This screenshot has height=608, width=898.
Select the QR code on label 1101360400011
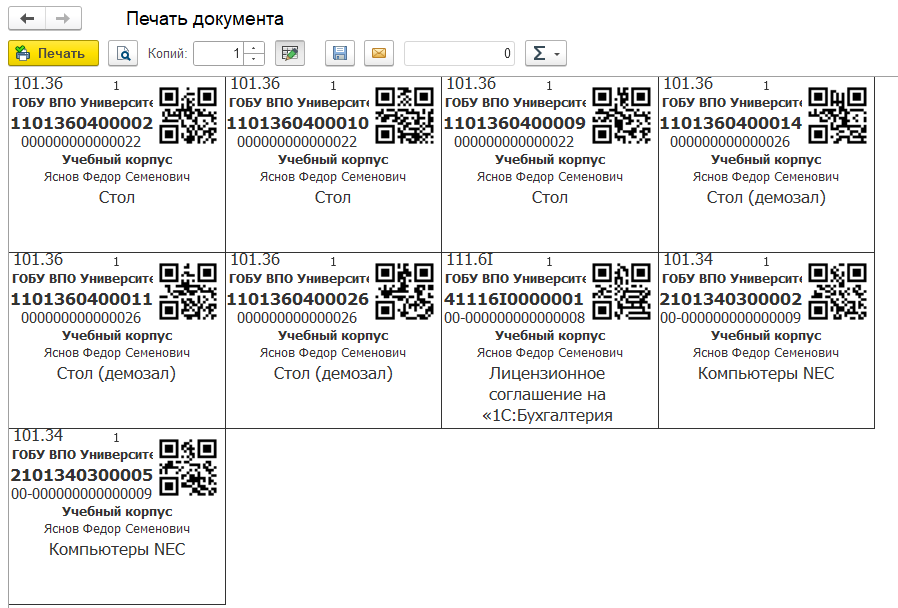coord(188,291)
